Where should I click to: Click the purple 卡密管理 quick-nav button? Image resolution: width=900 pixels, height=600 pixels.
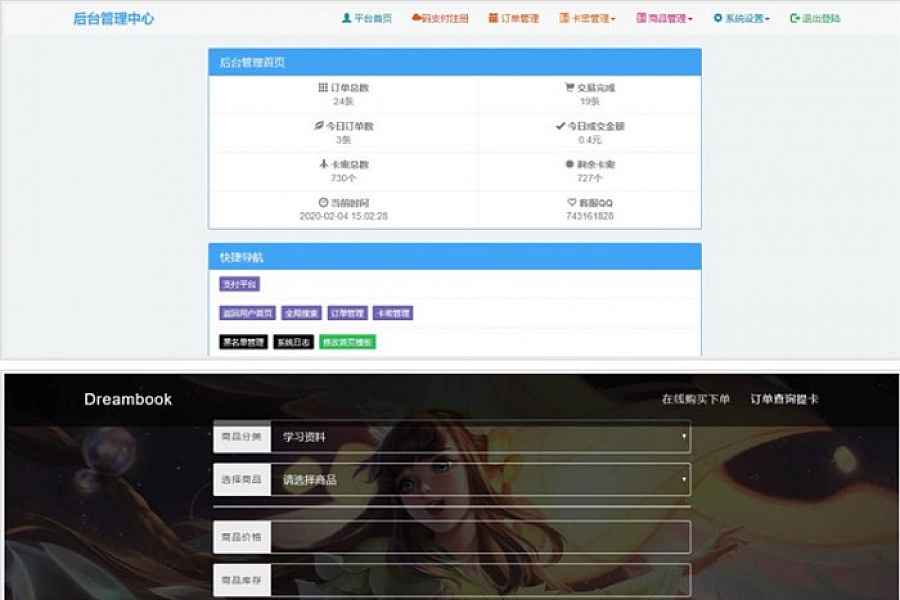coord(393,313)
